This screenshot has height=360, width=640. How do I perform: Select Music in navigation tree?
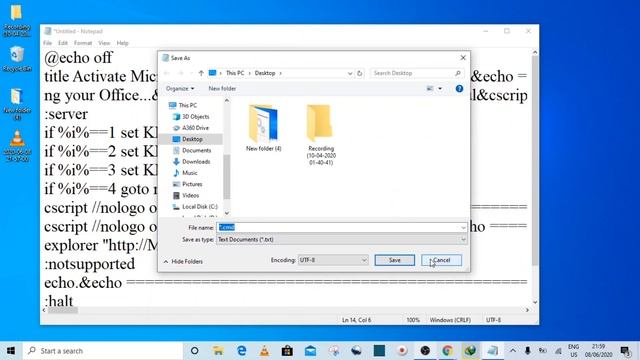[189, 173]
